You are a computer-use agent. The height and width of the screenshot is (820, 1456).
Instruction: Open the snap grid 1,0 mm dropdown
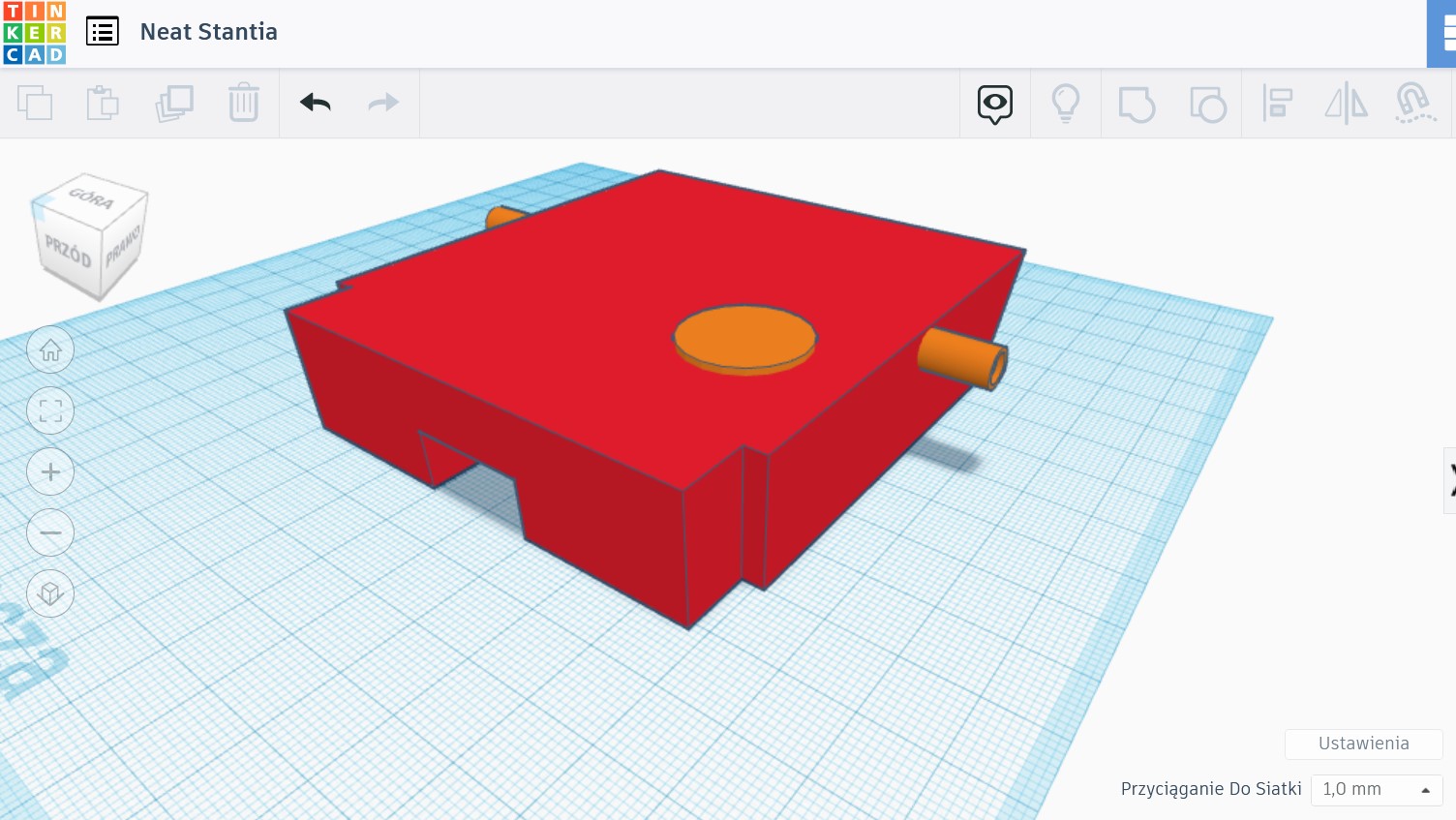coord(1376,789)
